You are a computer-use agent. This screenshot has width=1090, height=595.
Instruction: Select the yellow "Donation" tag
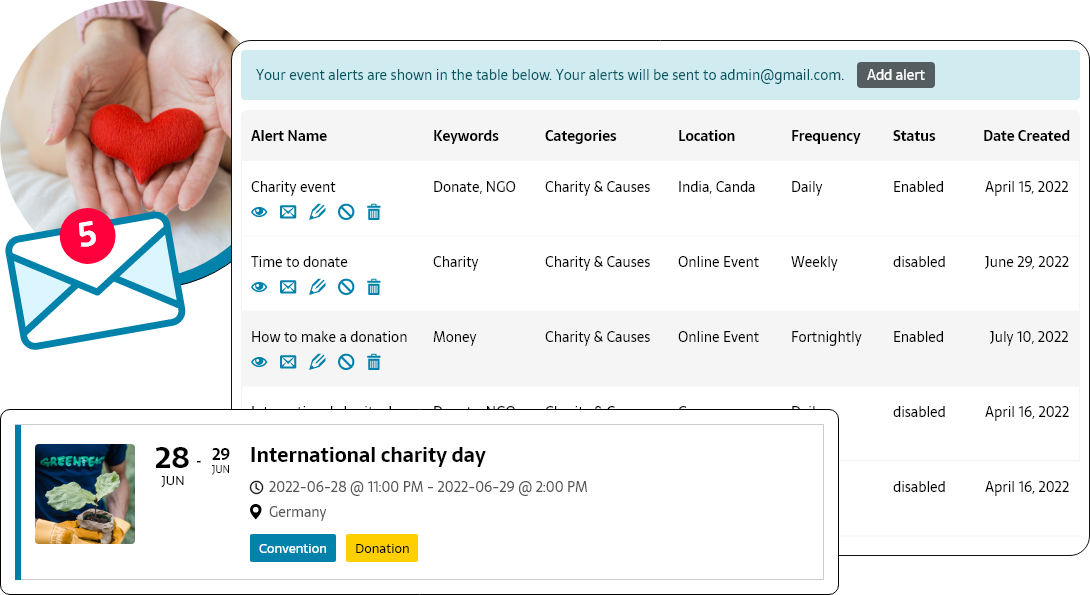(x=381, y=548)
